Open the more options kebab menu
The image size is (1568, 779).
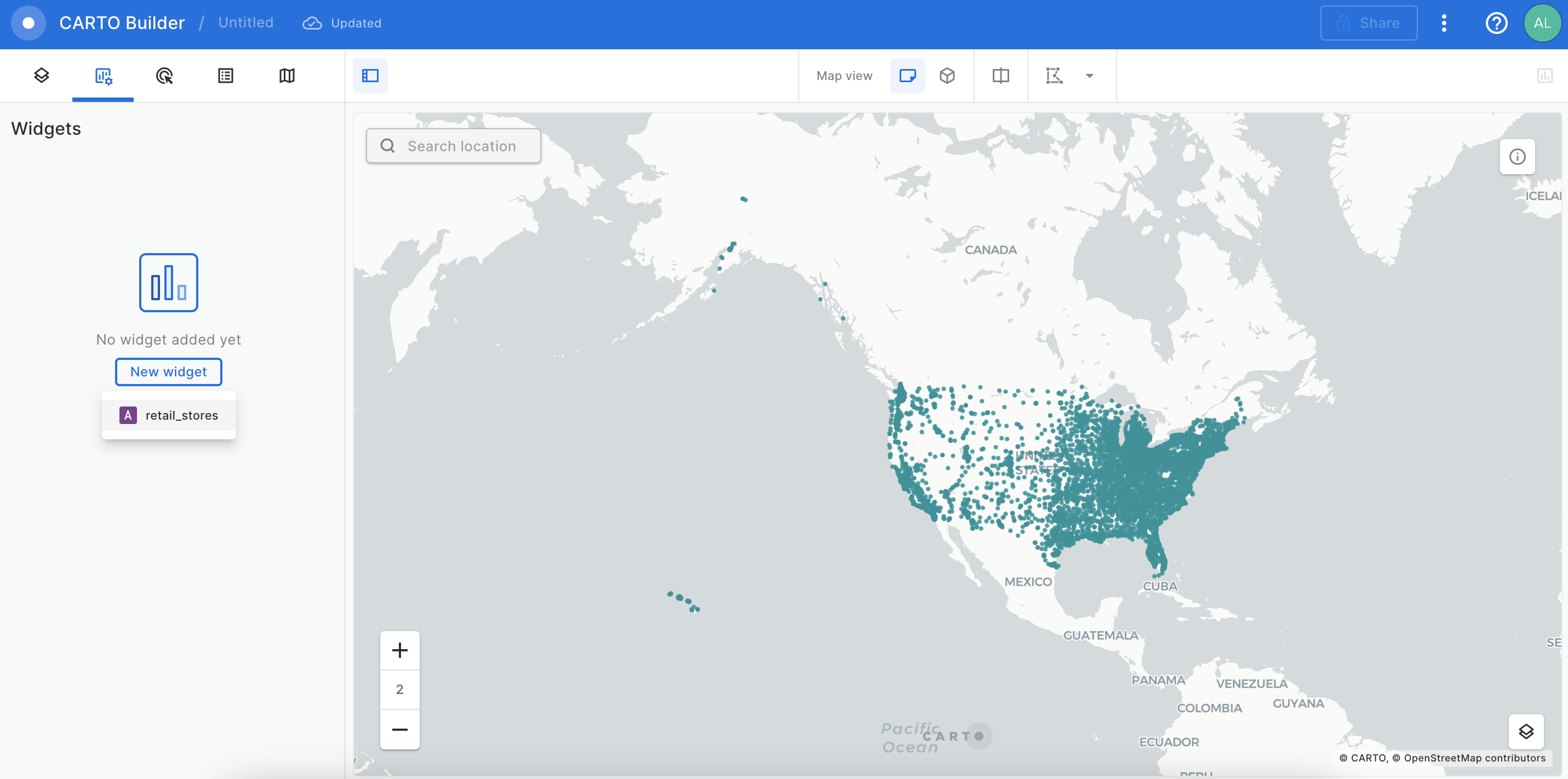click(x=1443, y=23)
